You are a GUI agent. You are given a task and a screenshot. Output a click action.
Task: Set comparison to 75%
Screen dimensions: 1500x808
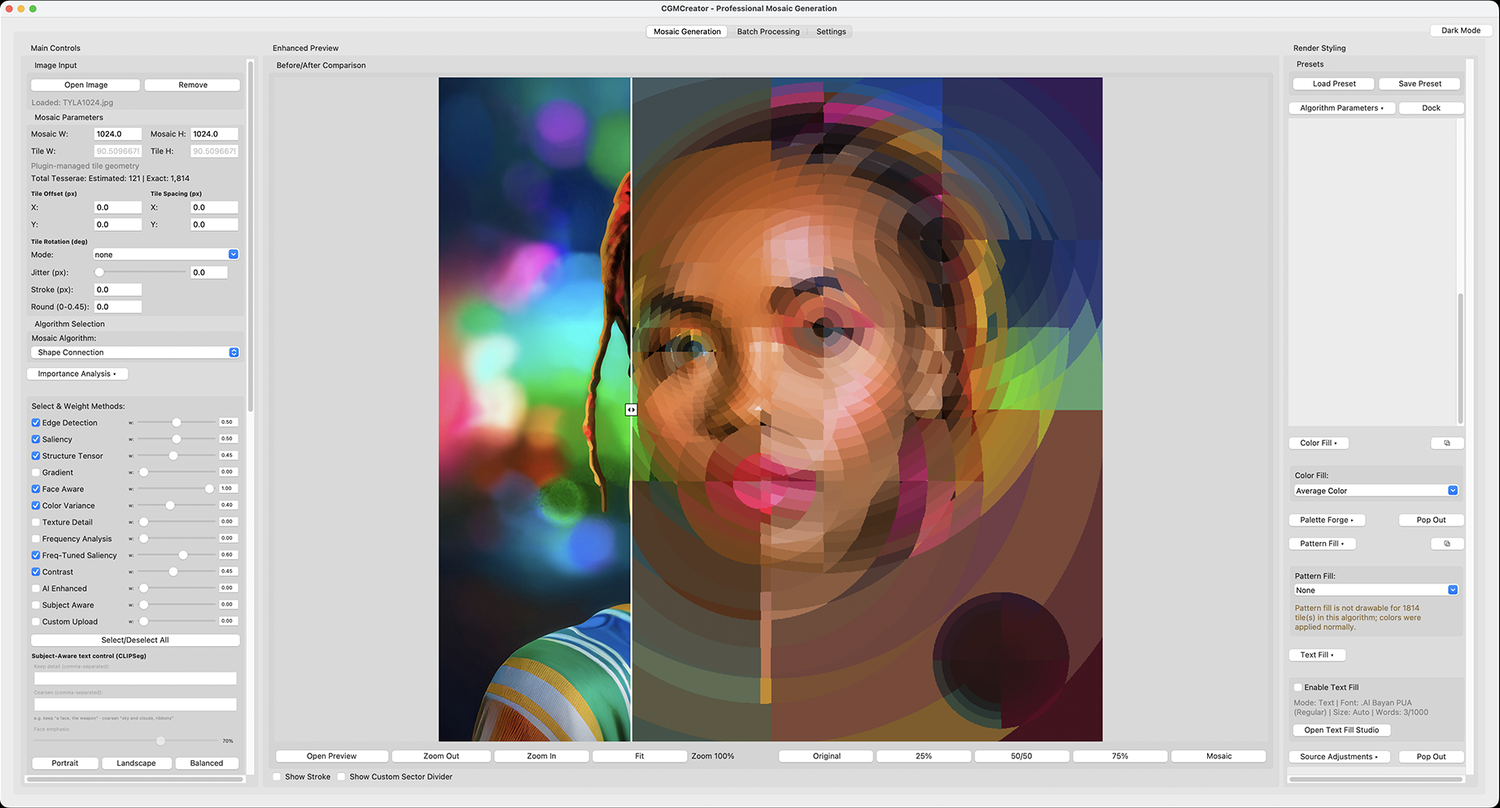pos(1120,756)
